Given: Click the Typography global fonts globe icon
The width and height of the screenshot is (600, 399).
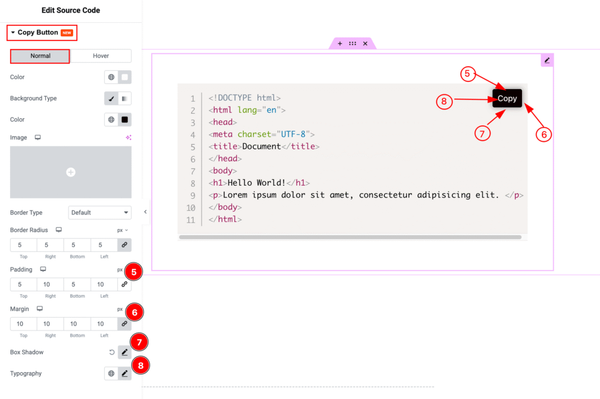Looking at the screenshot, I should 111,373.
